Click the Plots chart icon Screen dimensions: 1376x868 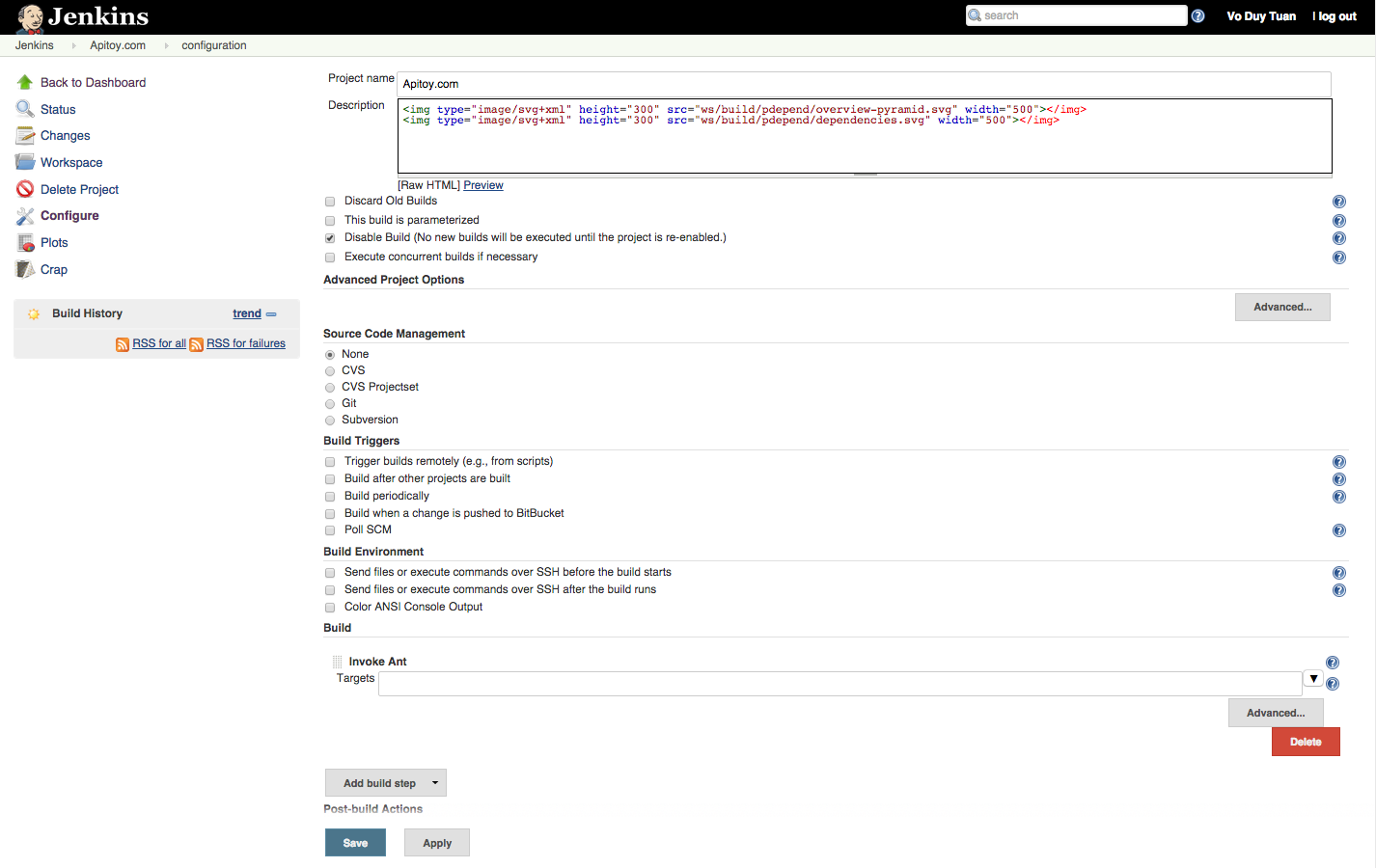click(25, 243)
